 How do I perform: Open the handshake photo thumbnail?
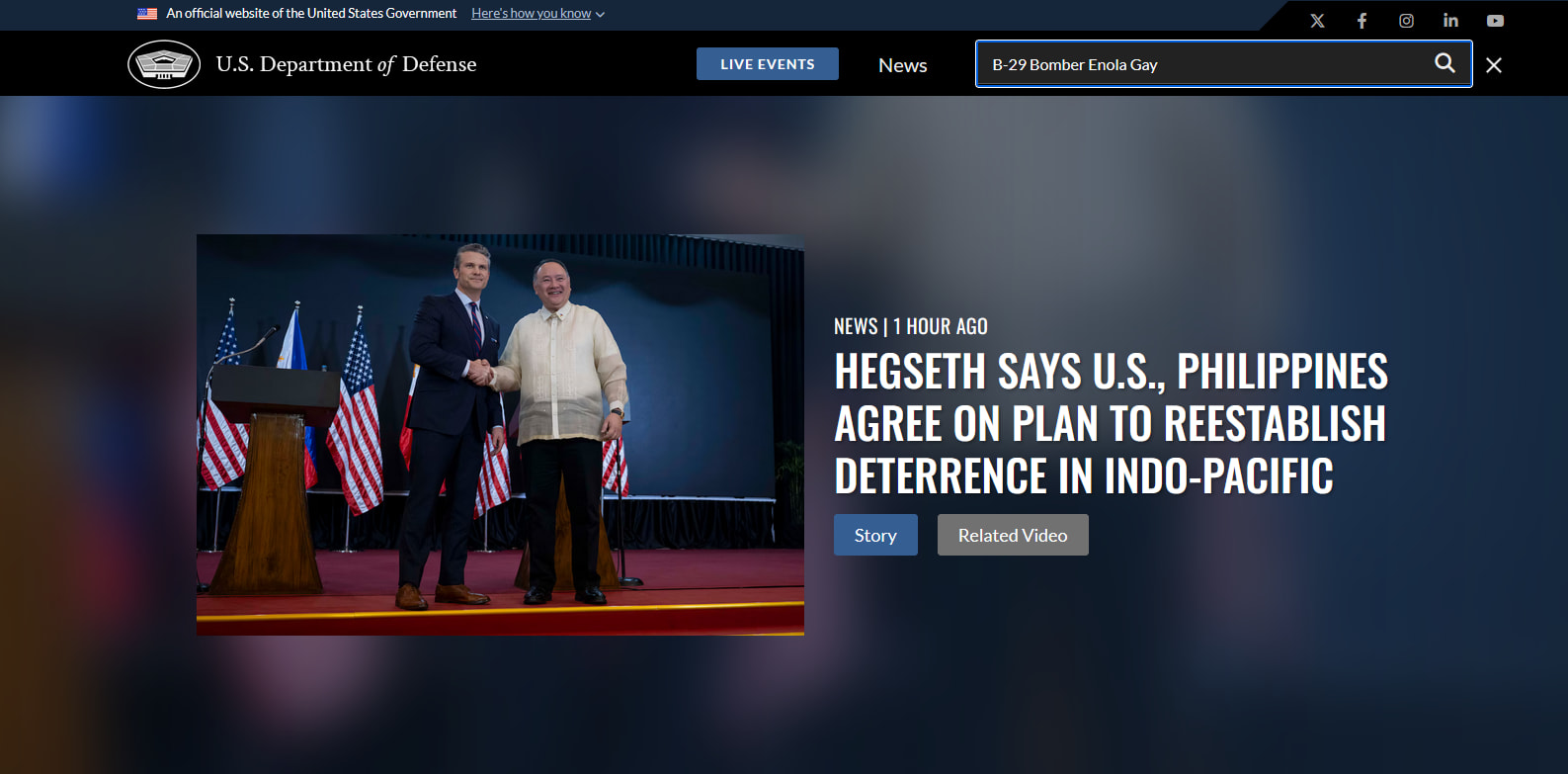tap(500, 435)
